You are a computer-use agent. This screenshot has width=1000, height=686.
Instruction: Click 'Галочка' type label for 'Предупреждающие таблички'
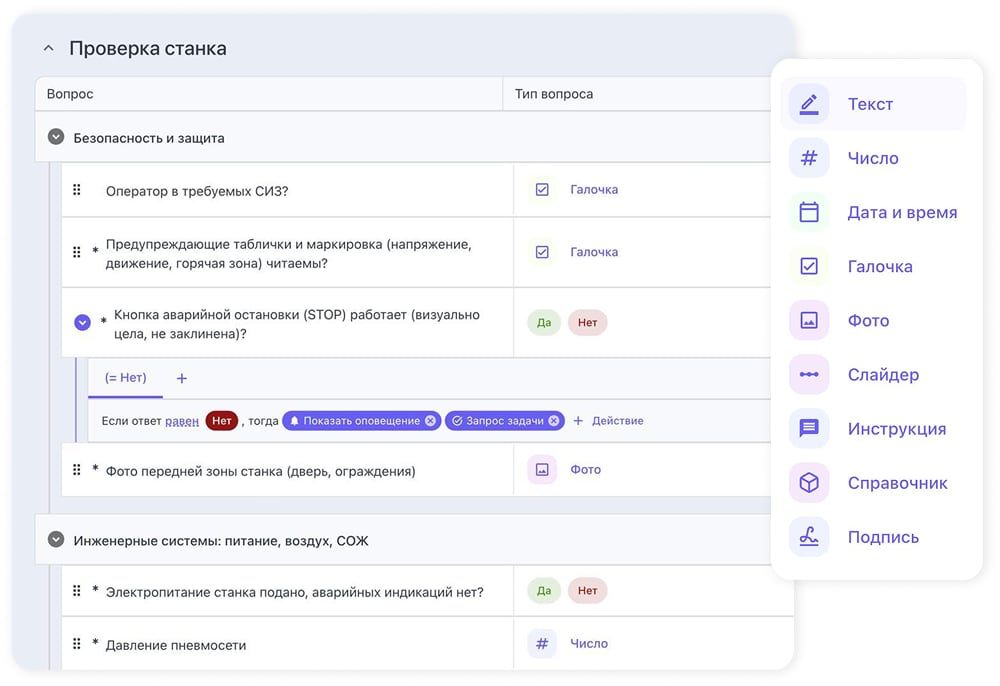(x=594, y=252)
